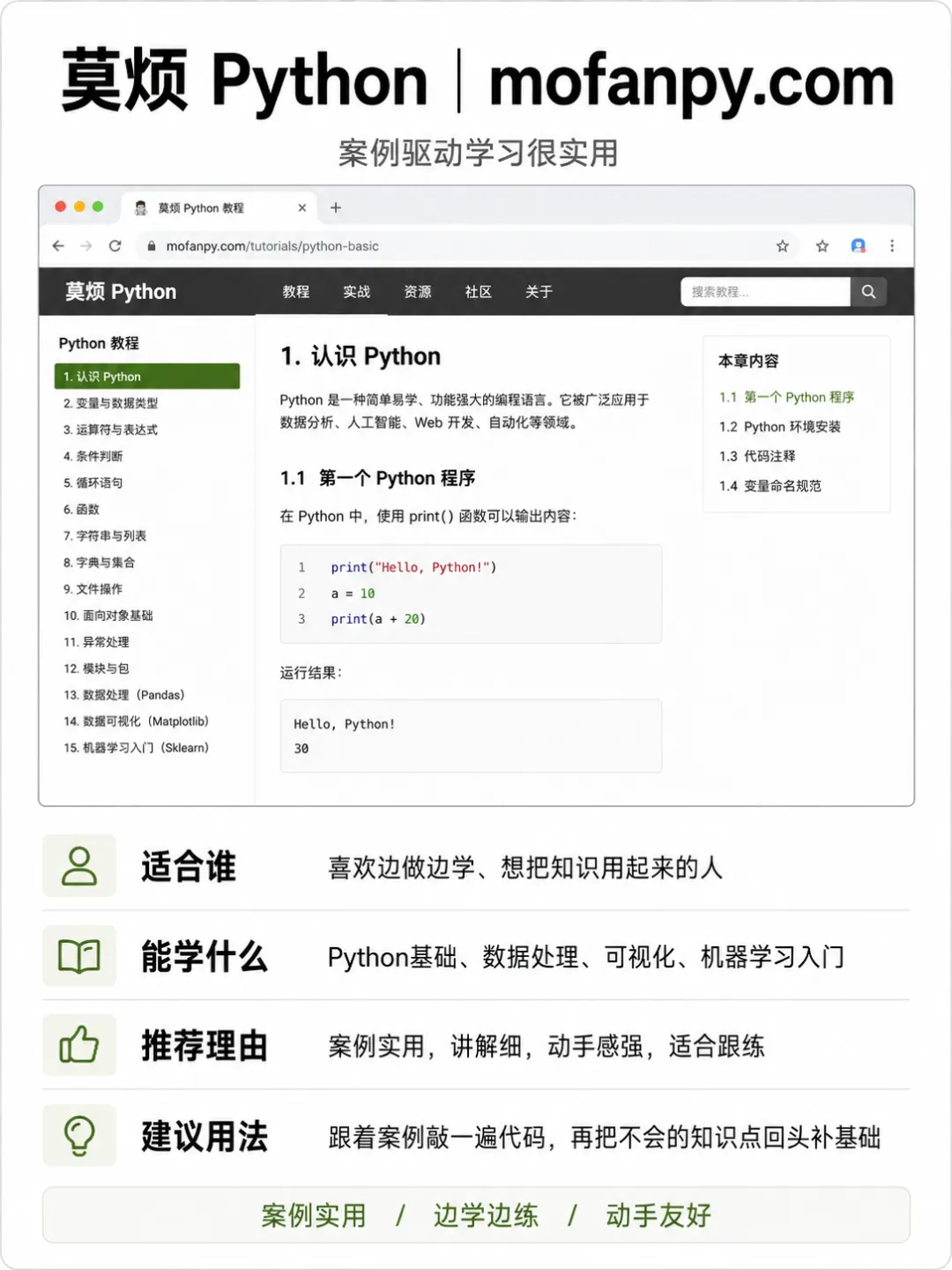This screenshot has height=1270, width=952.
Task: Open chapter 10. 面向对象基础
Action: (x=108, y=615)
